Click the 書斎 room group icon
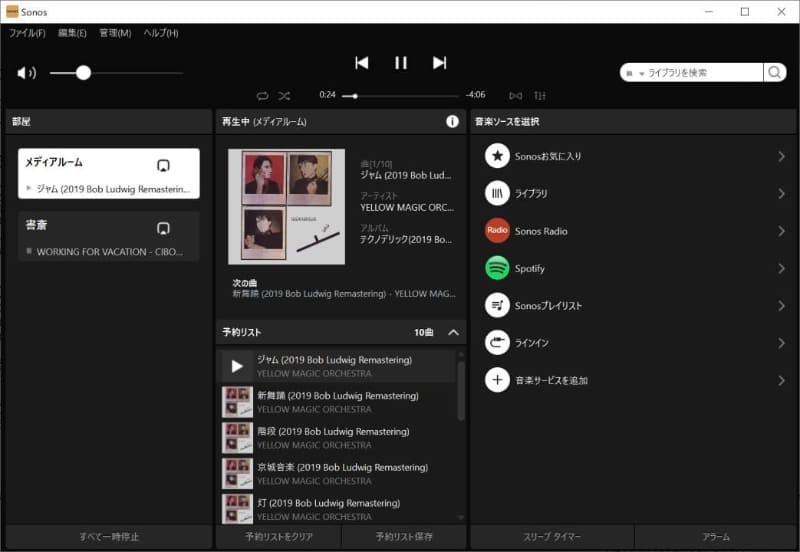Viewport: 800px width, 552px height. pos(163,228)
